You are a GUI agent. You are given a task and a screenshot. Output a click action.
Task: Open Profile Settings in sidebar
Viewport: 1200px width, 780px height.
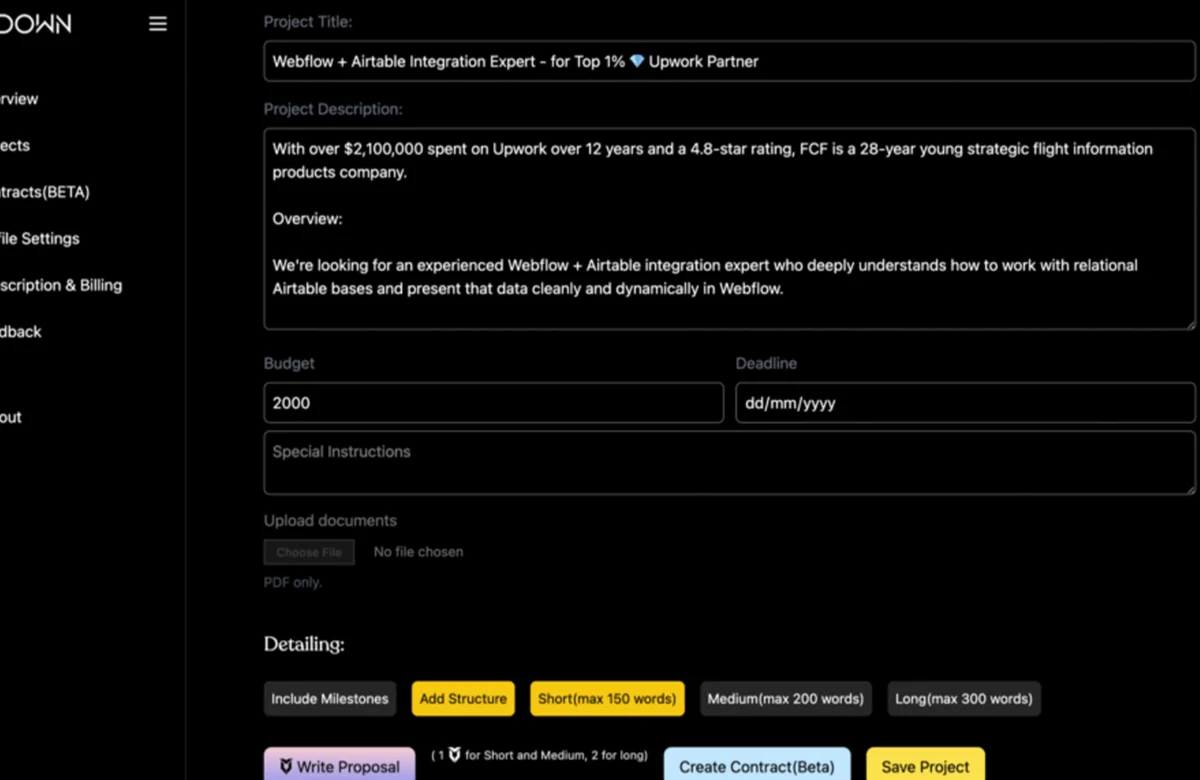[40, 238]
